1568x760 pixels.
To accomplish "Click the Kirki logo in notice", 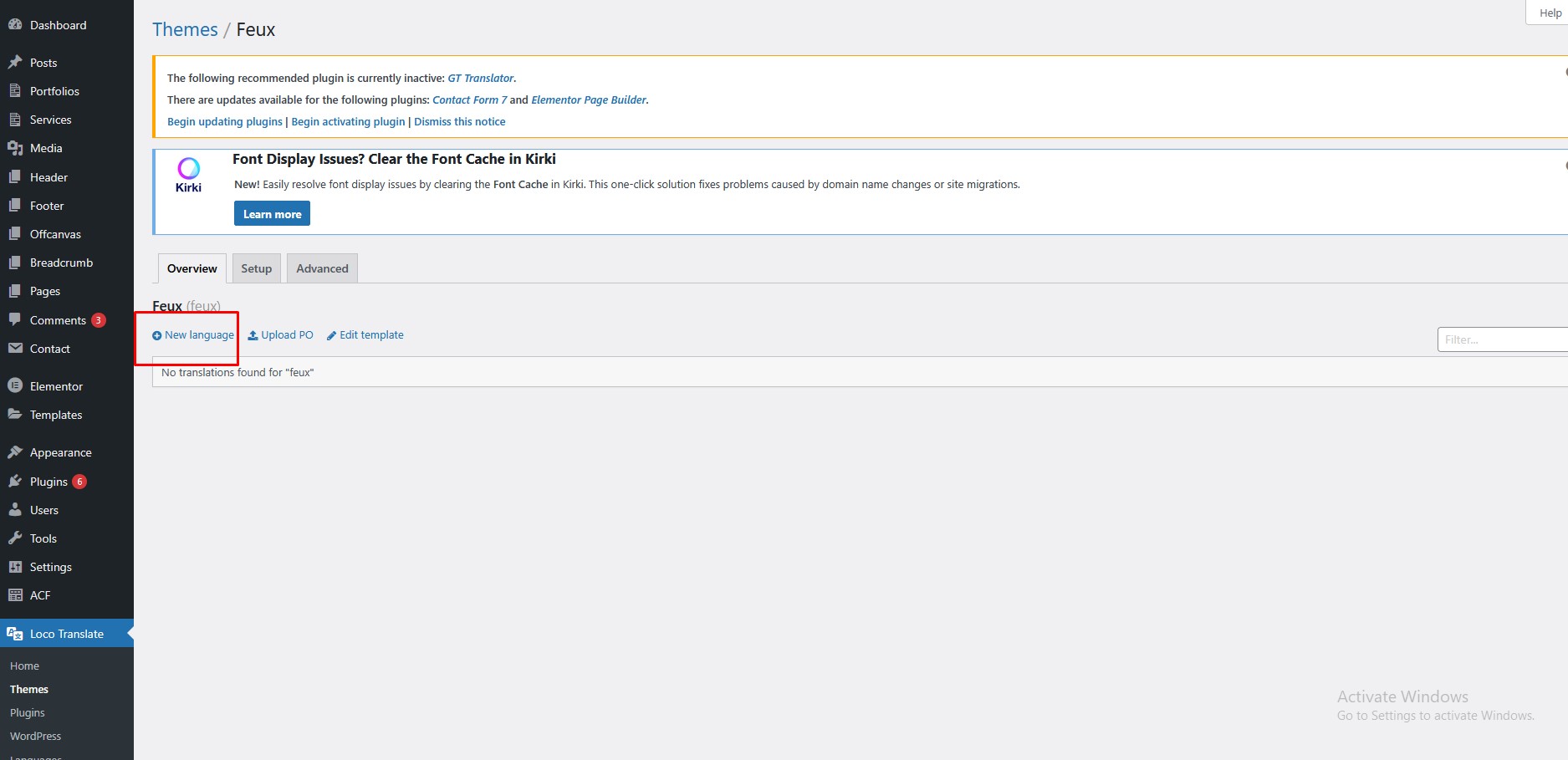I will tap(189, 175).
